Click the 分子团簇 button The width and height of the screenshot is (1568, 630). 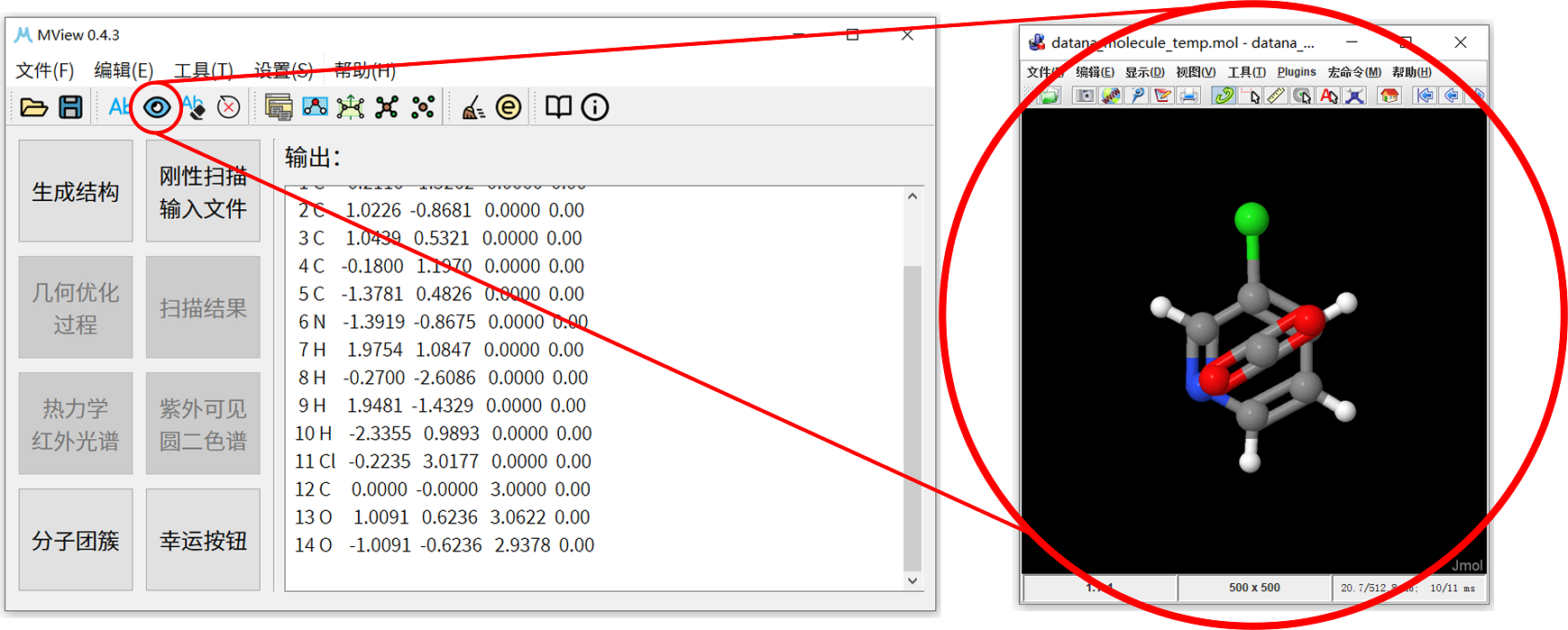click(76, 540)
